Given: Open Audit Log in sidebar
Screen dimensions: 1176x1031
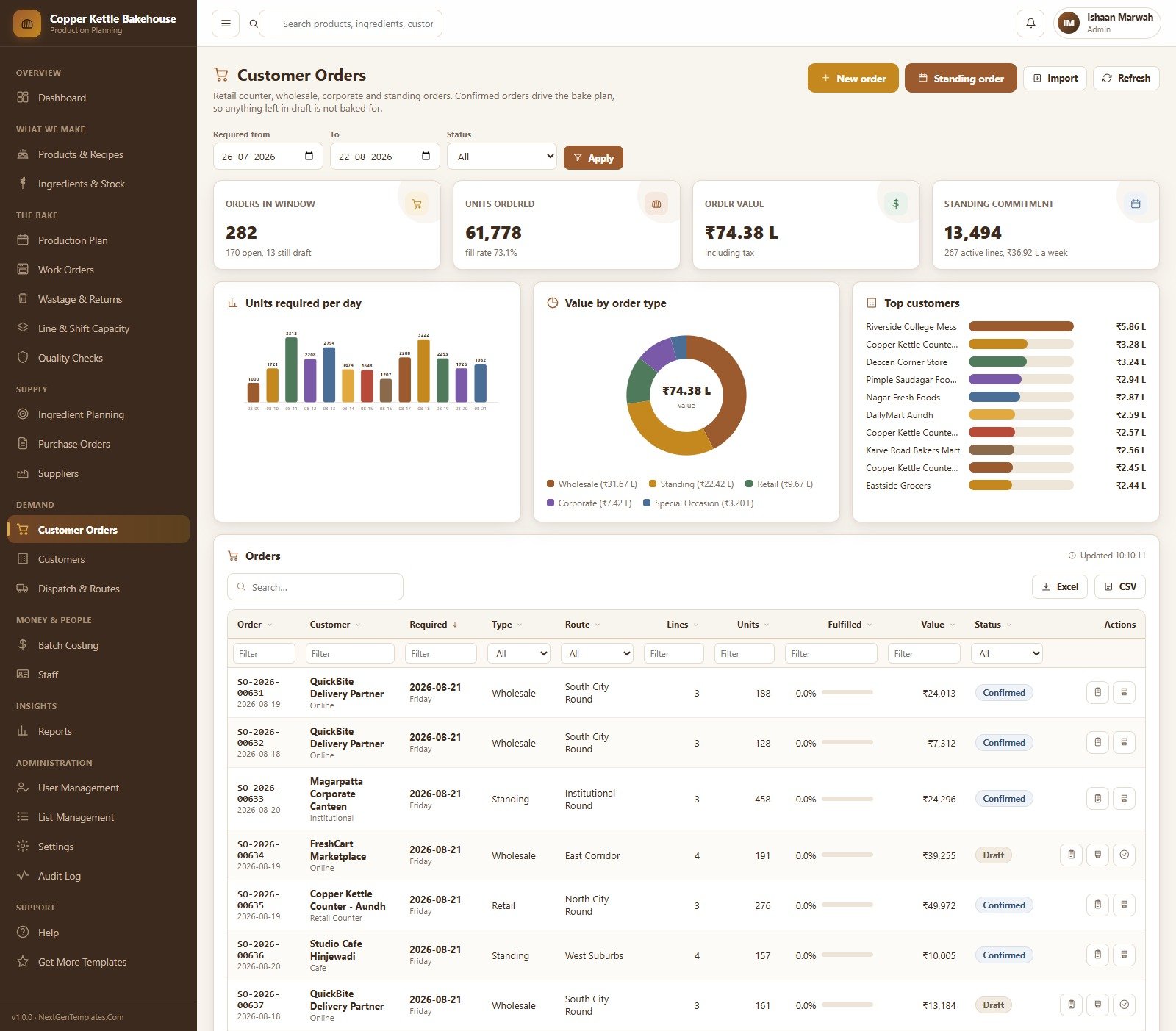Looking at the screenshot, I should point(98,876).
